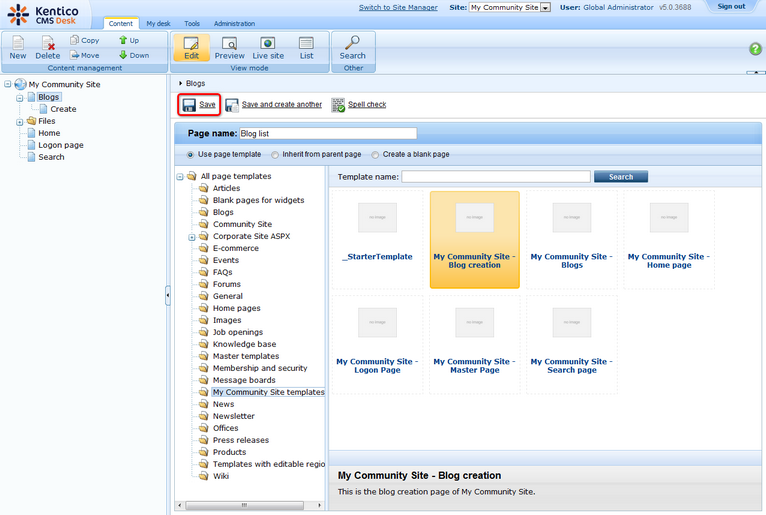Select My Community Site - Master Page template
This screenshot has width=766, height=515.
474,344
